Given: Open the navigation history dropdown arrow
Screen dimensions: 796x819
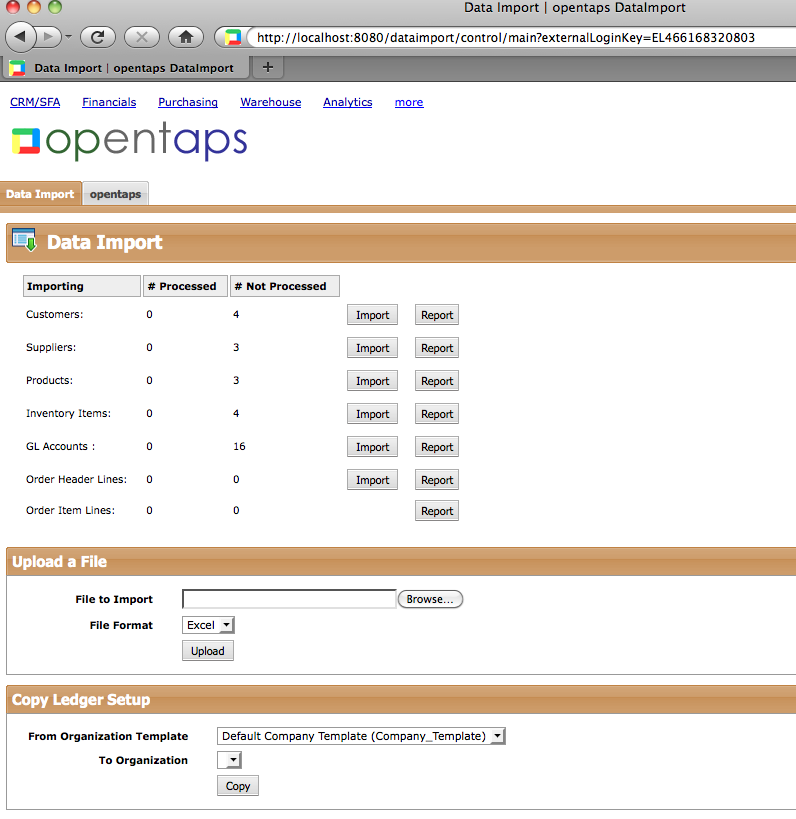Looking at the screenshot, I should click(68, 37).
